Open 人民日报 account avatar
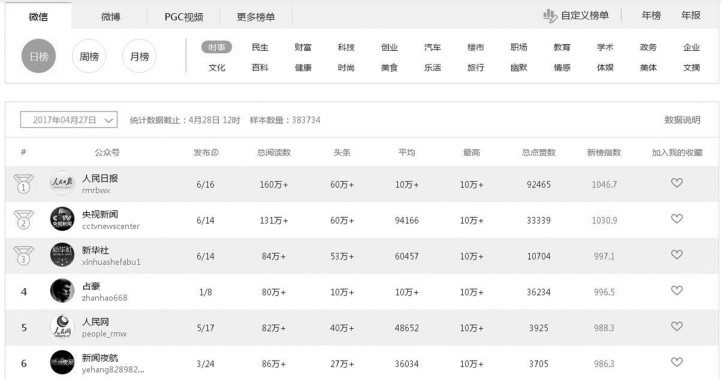This screenshot has height=379, width=721. (x=62, y=183)
